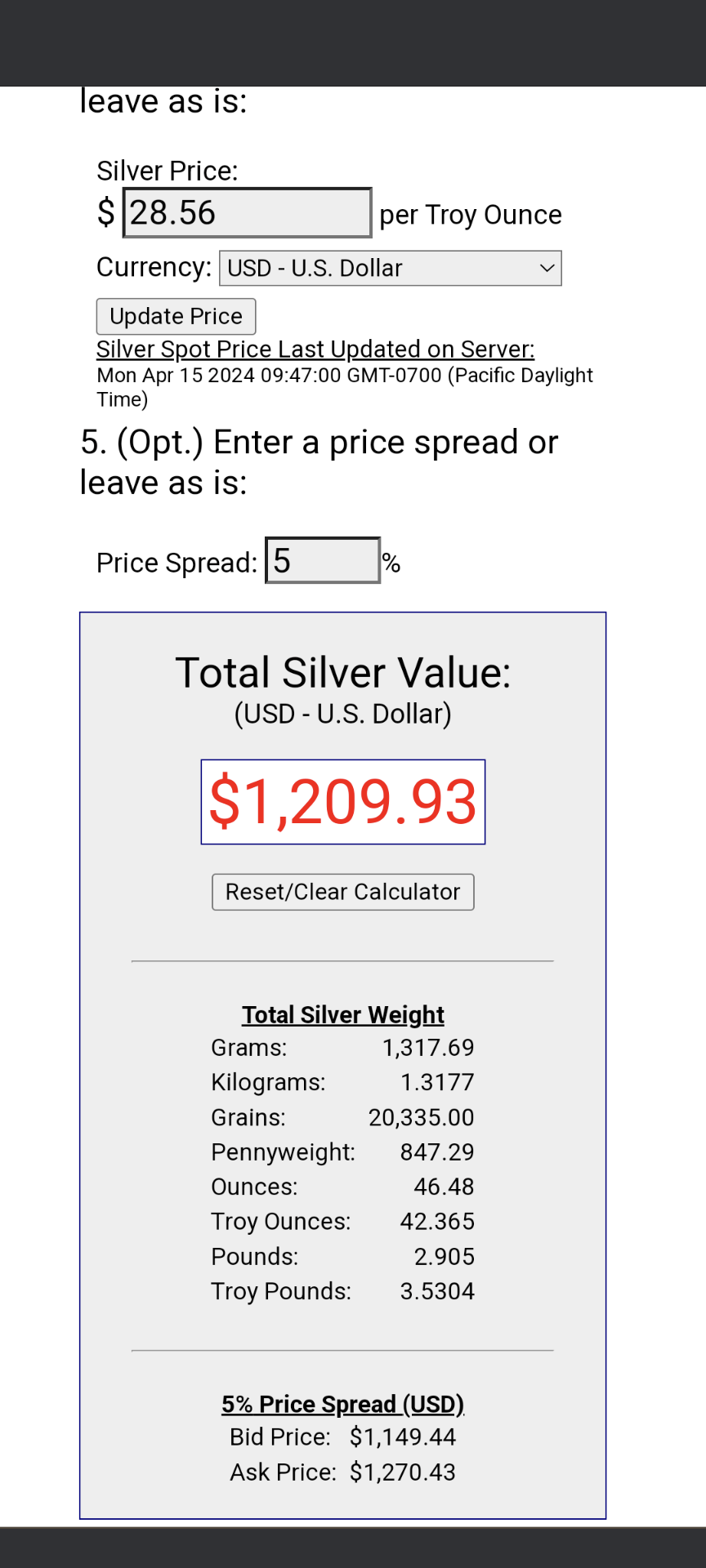This screenshot has height=1568, width=706.
Task: Click the 5% Price Spread (USD) heading
Action: pyautogui.click(x=343, y=1405)
